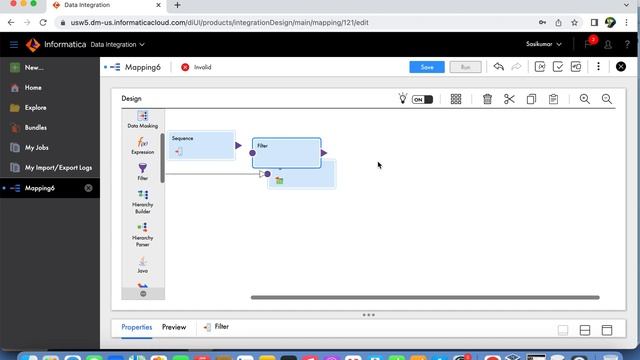The width and height of the screenshot is (640, 360).
Task: Expand the Saskumar user menu
Action: [544, 44]
